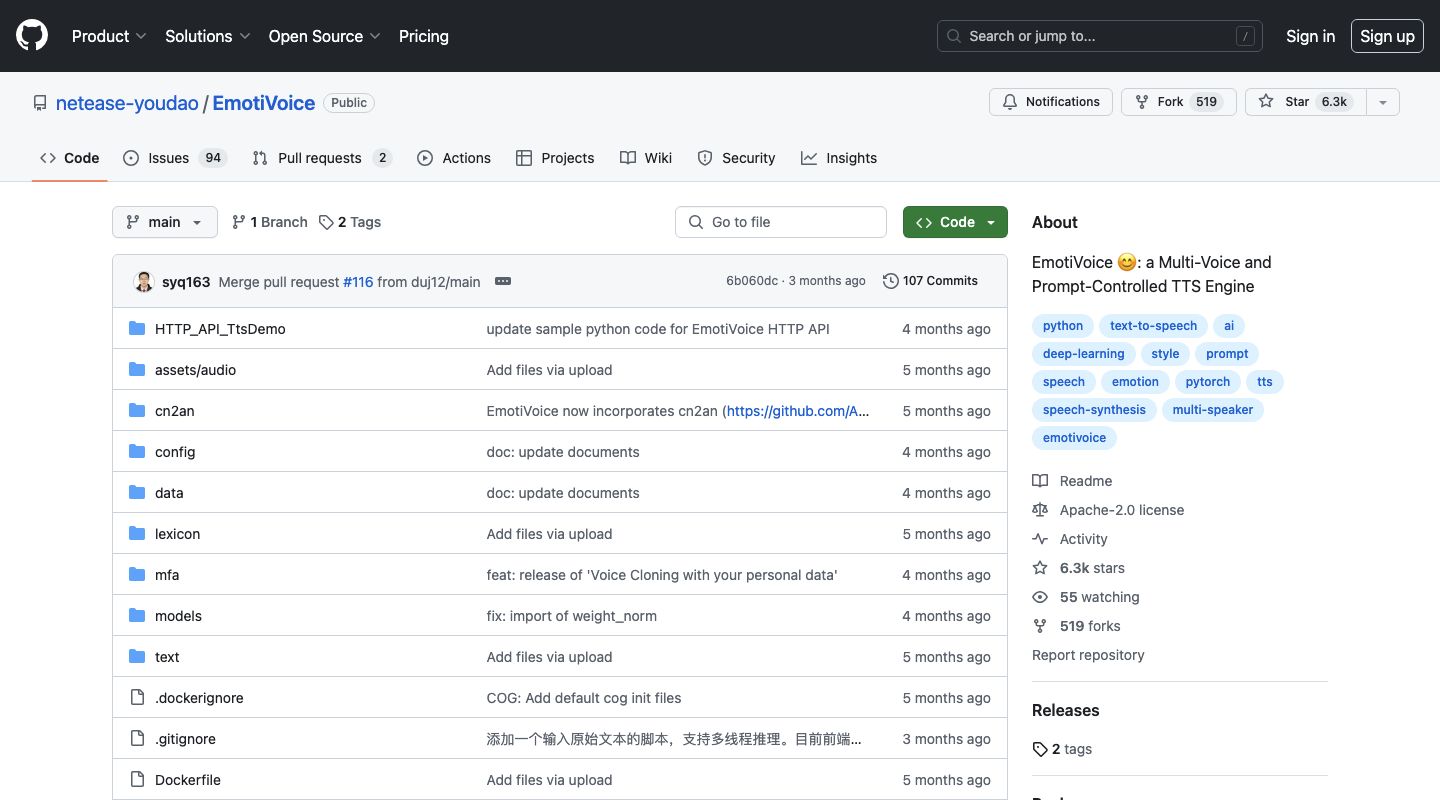Click the branch icon beside 1 Branch

[x=239, y=222]
